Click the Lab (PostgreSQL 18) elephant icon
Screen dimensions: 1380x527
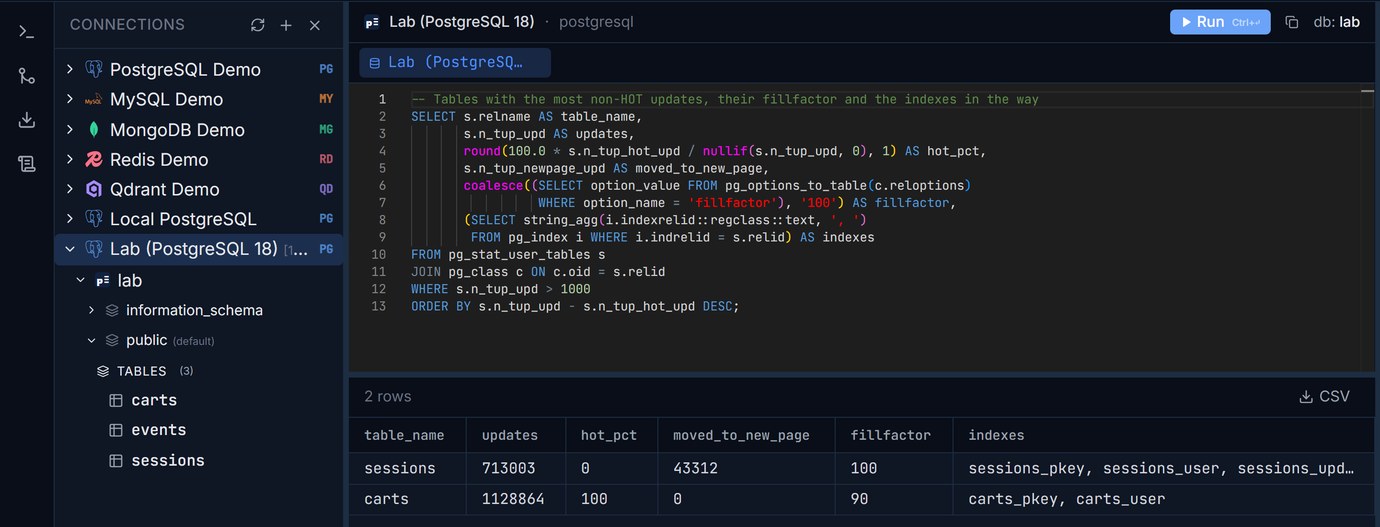coord(94,249)
